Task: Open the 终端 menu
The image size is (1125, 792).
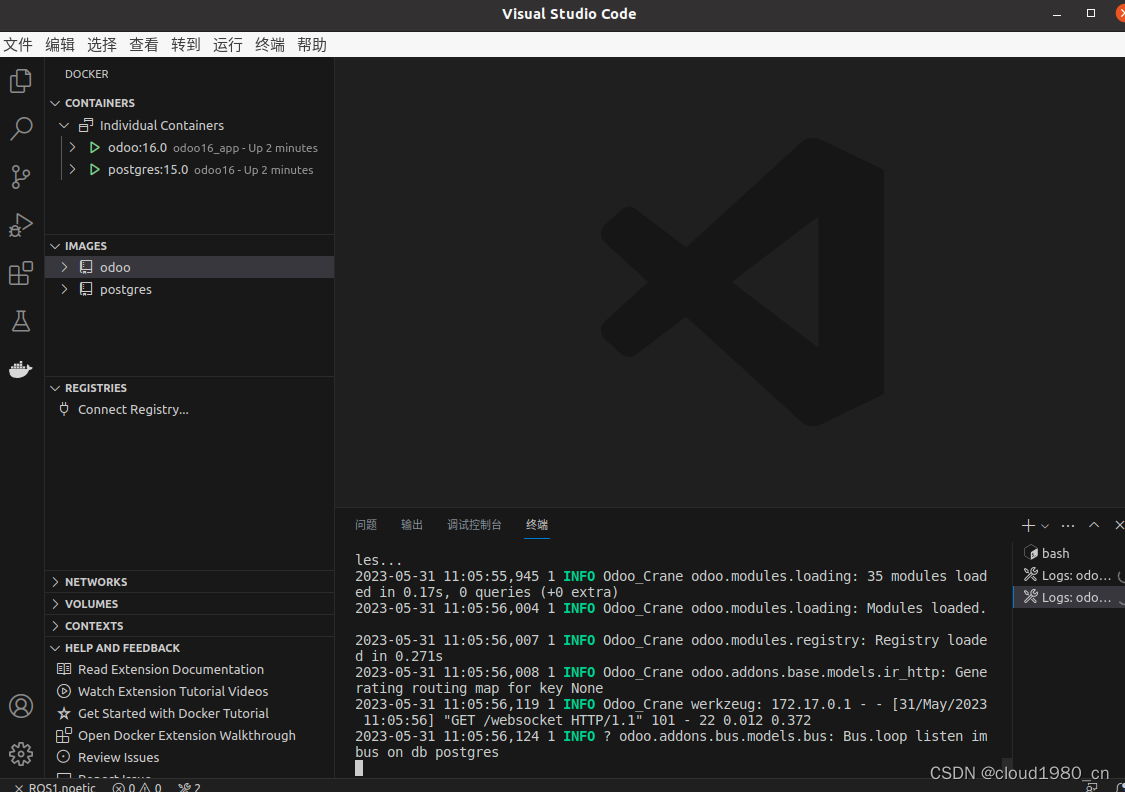Action: coord(269,44)
